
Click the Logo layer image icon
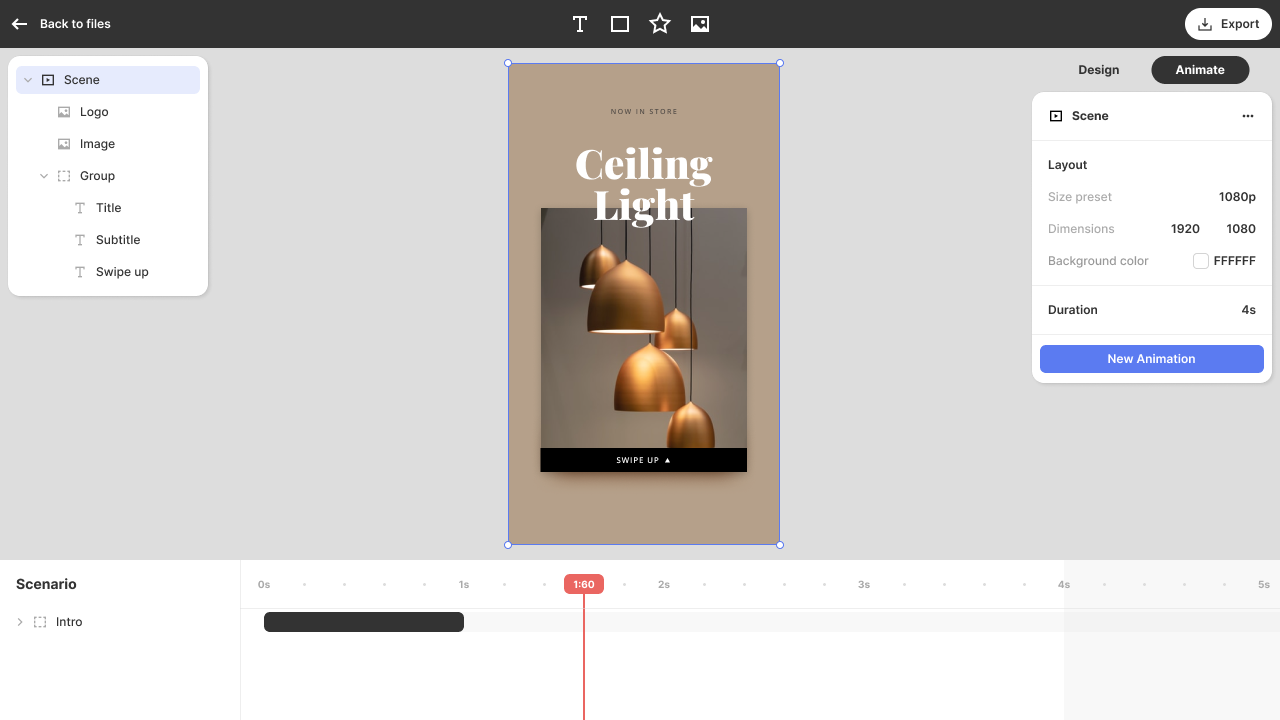click(64, 112)
